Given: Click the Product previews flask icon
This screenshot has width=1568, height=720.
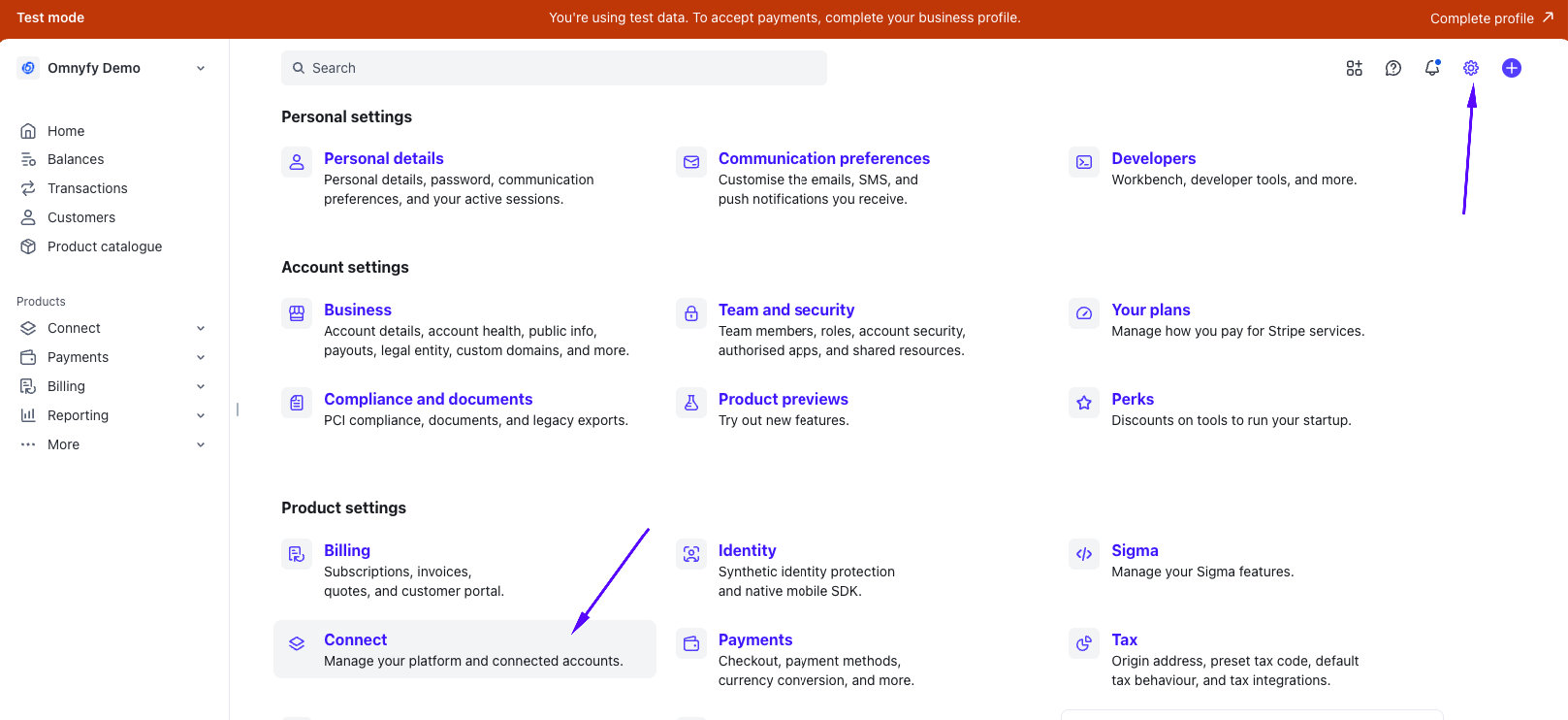Looking at the screenshot, I should click(x=691, y=403).
